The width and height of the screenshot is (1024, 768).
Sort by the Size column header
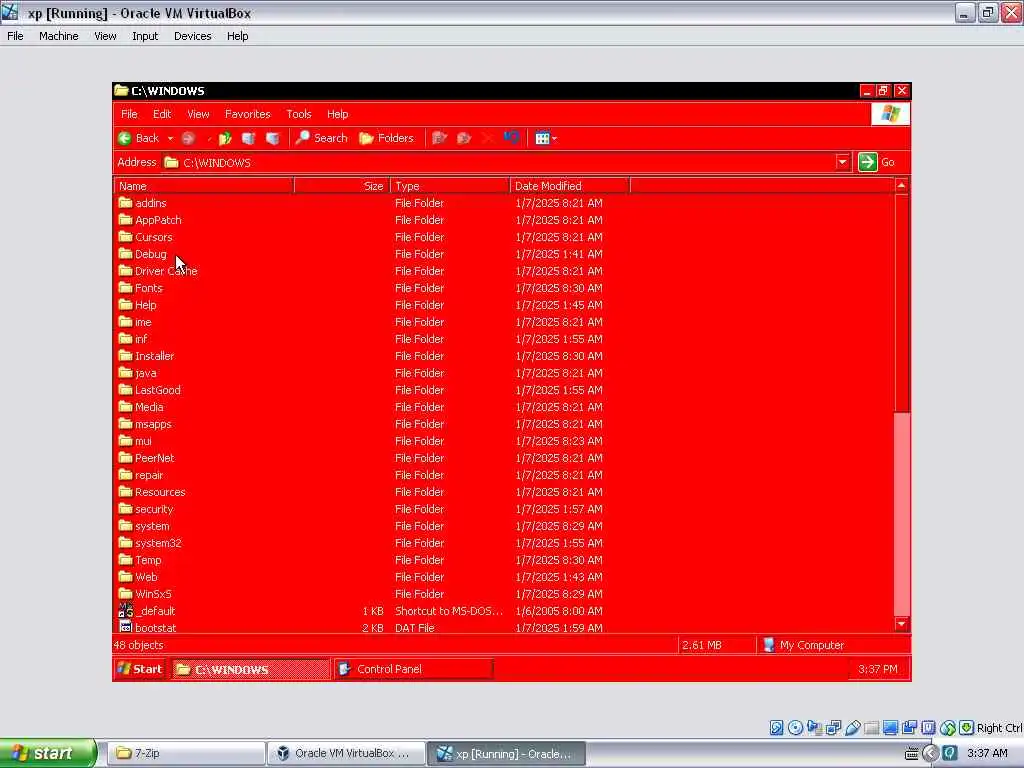coord(342,185)
